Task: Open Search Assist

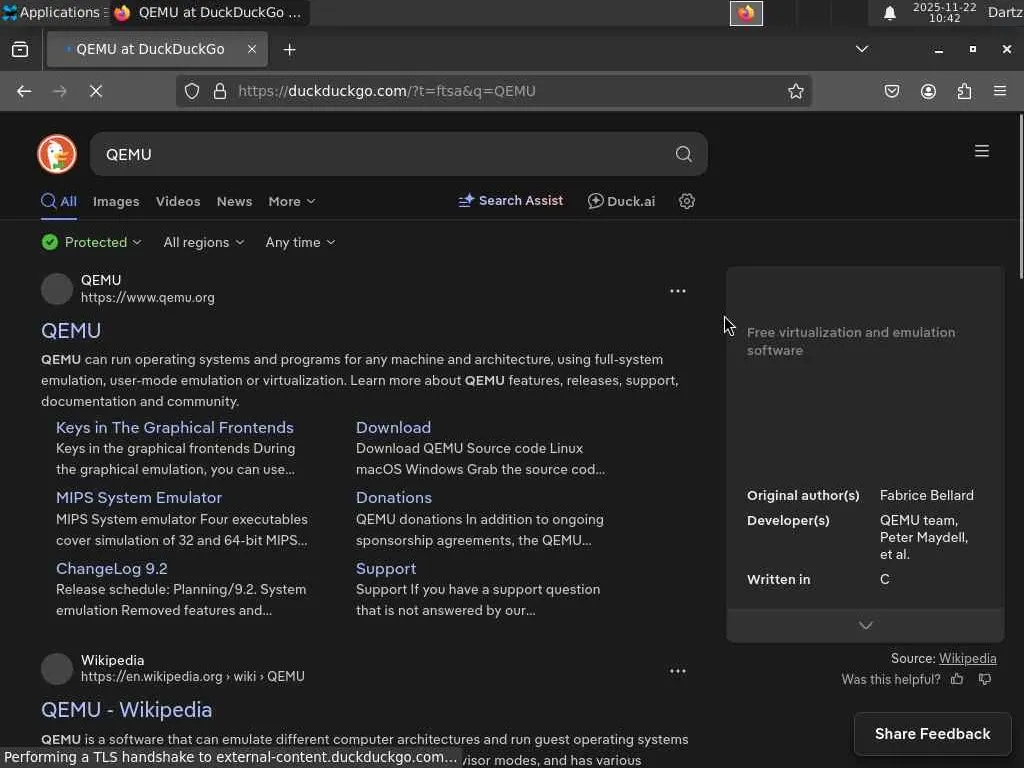Action: (x=511, y=200)
